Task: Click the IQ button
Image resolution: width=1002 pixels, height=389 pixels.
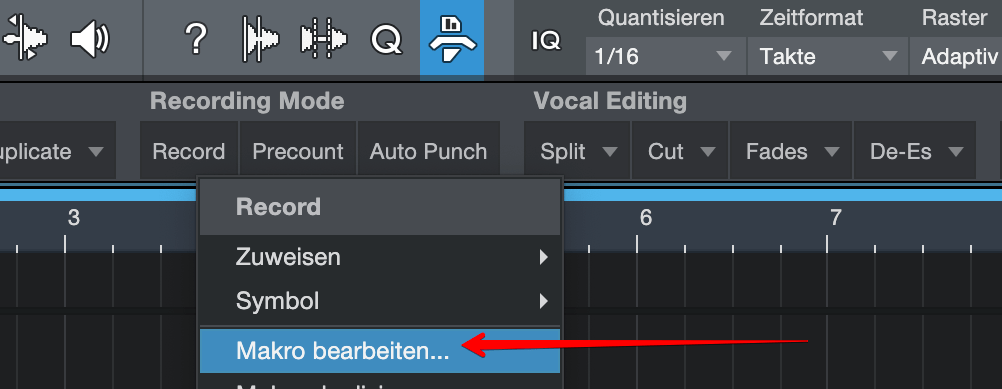Action: pyautogui.click(x=546, y=41)
